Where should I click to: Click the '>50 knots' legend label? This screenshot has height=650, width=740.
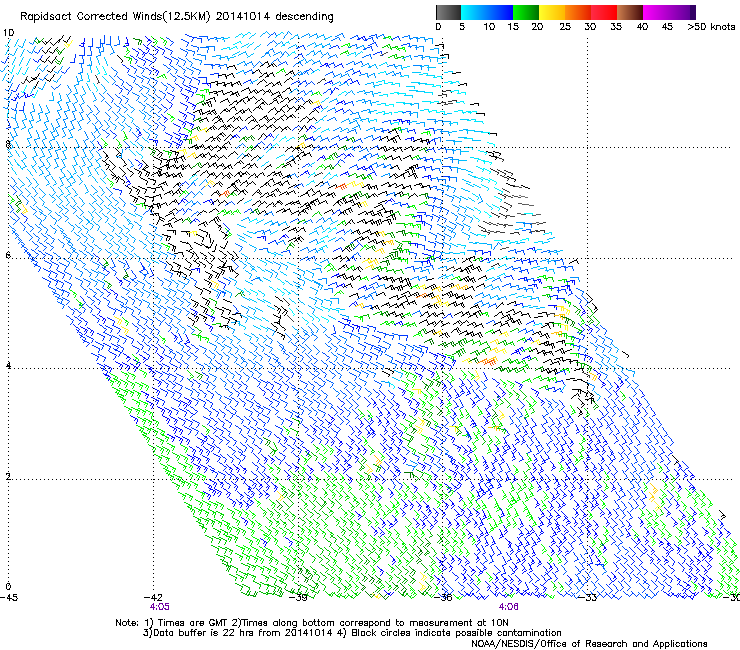pos(711,27)
